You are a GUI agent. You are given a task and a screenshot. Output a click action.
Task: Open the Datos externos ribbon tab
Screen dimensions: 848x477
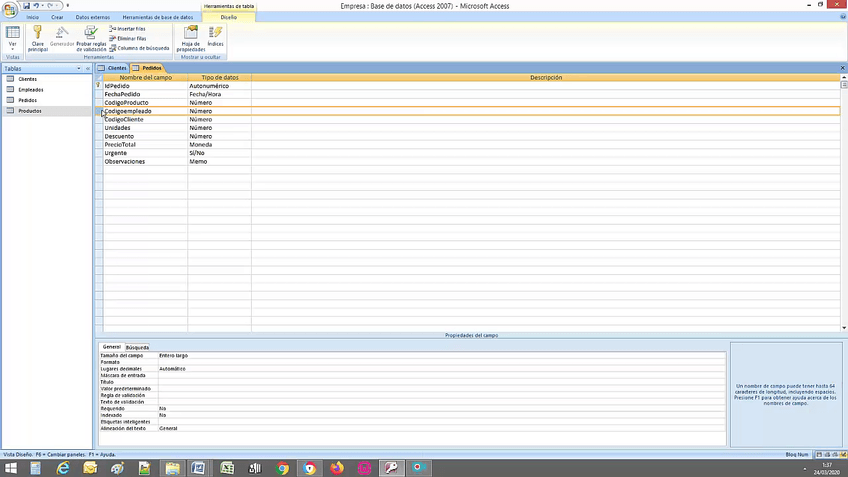pos(93,17)
